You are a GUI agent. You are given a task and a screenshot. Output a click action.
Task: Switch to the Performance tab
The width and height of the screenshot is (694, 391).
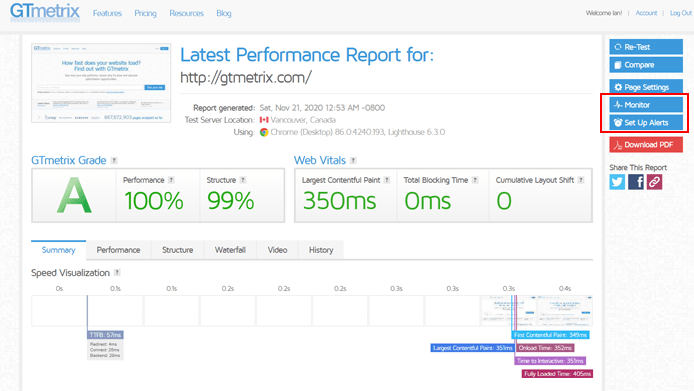tap(118, 250)
